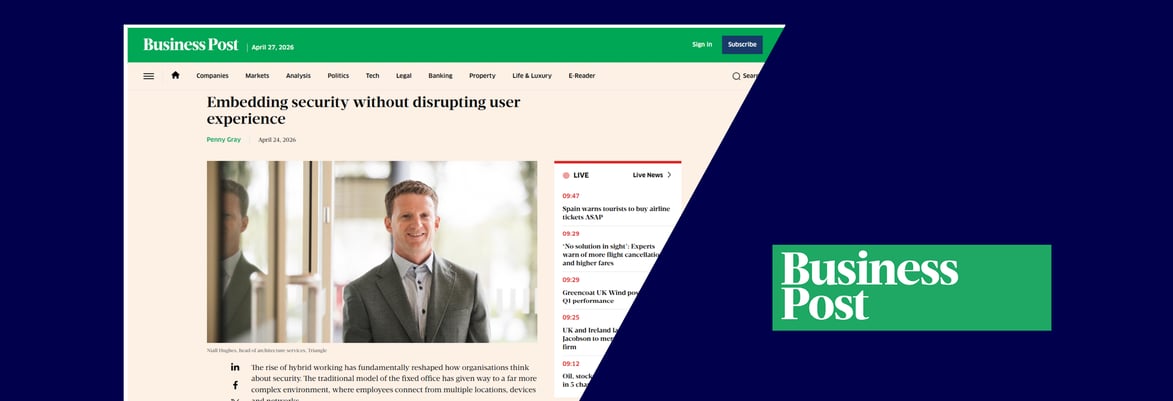Click the search magnifier icon

(x=736, y=76)
